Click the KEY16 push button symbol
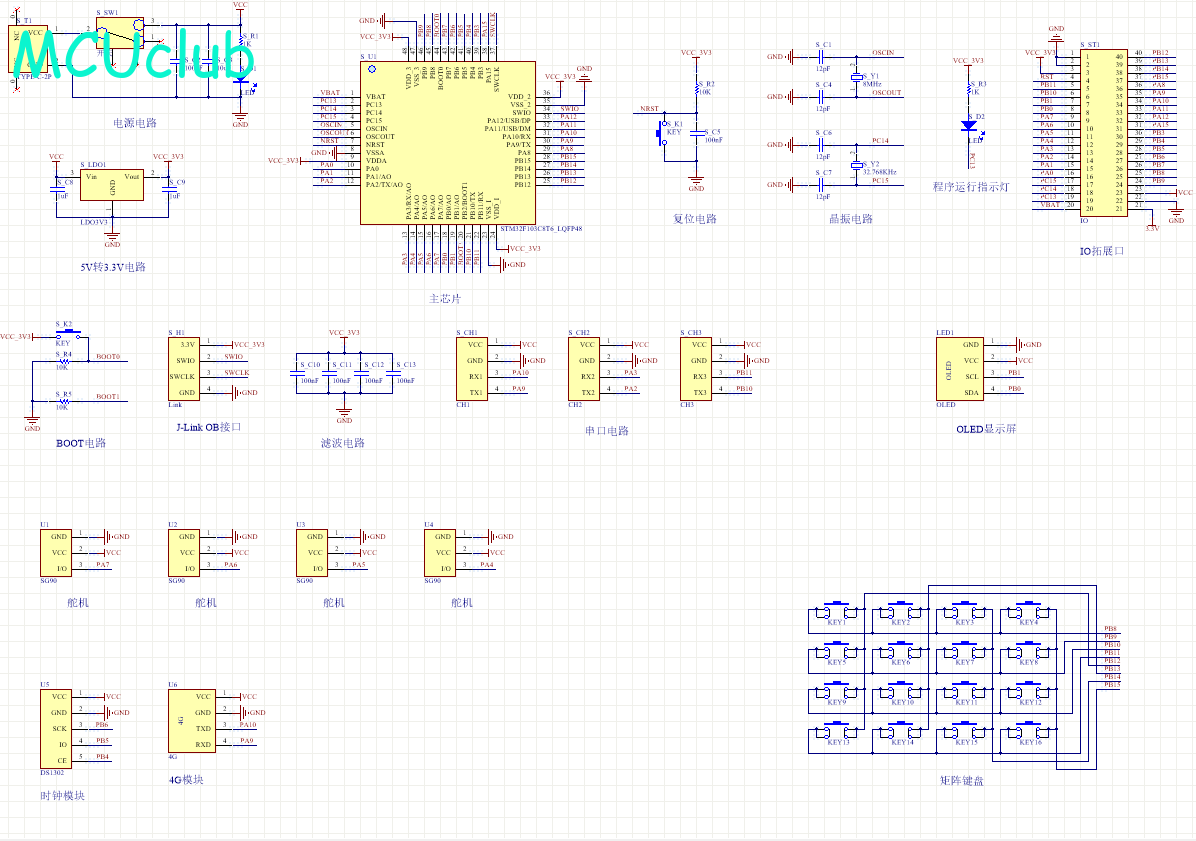This screenshot has width=1196, height=841. click(1029, 731)
